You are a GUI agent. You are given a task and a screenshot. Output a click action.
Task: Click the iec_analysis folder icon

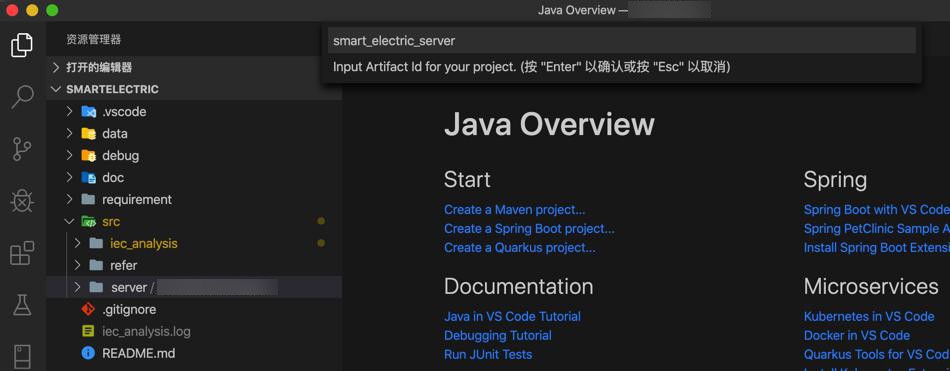[x=96, y=244]
